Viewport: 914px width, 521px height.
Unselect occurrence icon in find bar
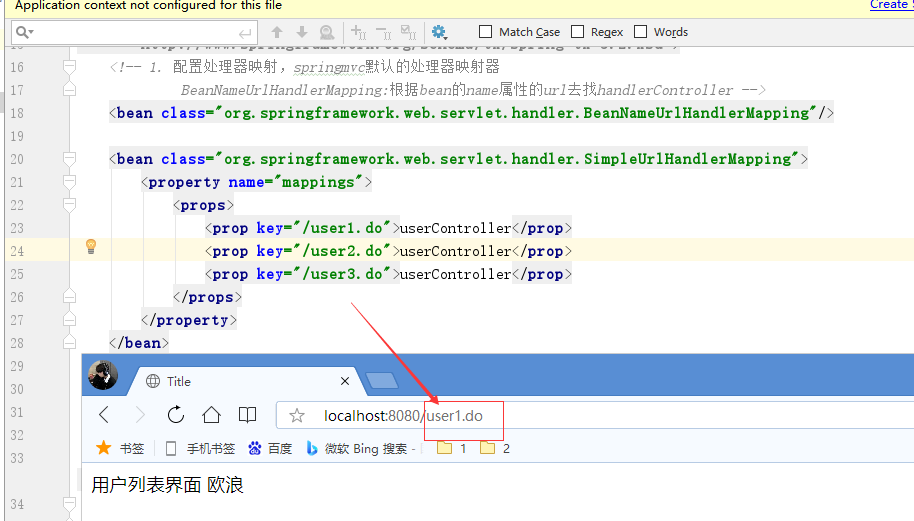coord(384,32)
